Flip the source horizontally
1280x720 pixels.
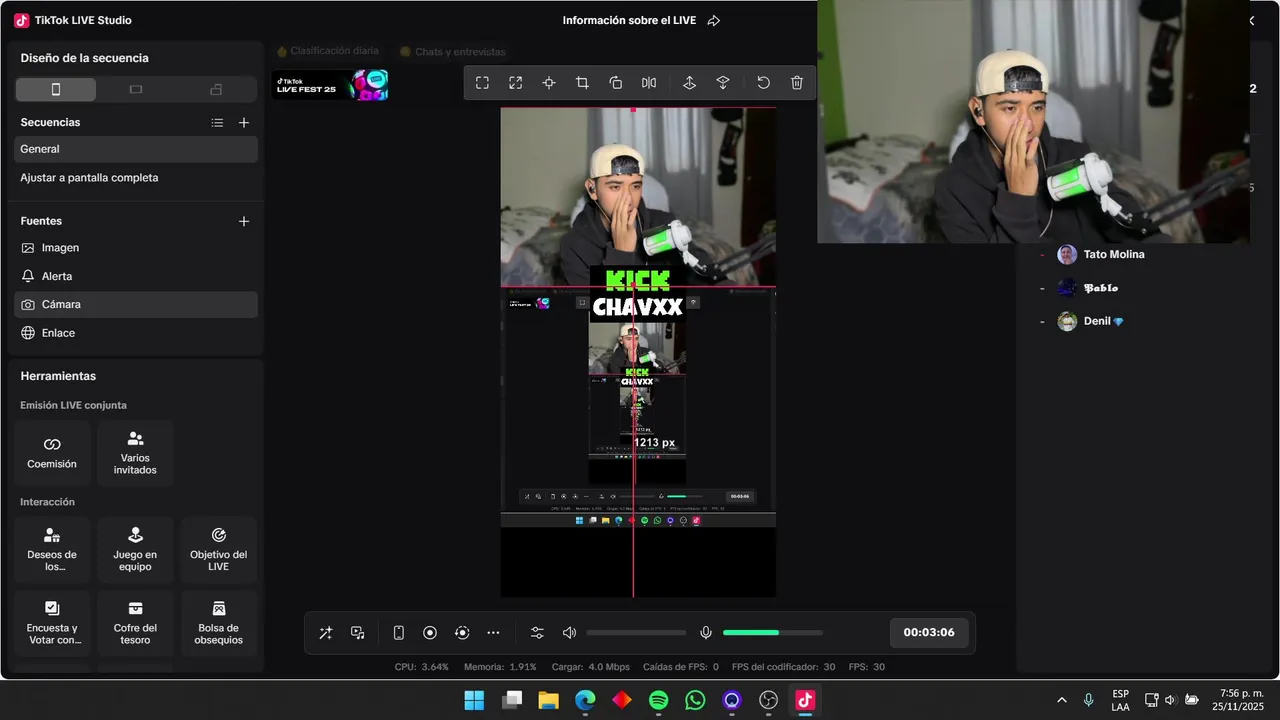(x=649, y=83)
